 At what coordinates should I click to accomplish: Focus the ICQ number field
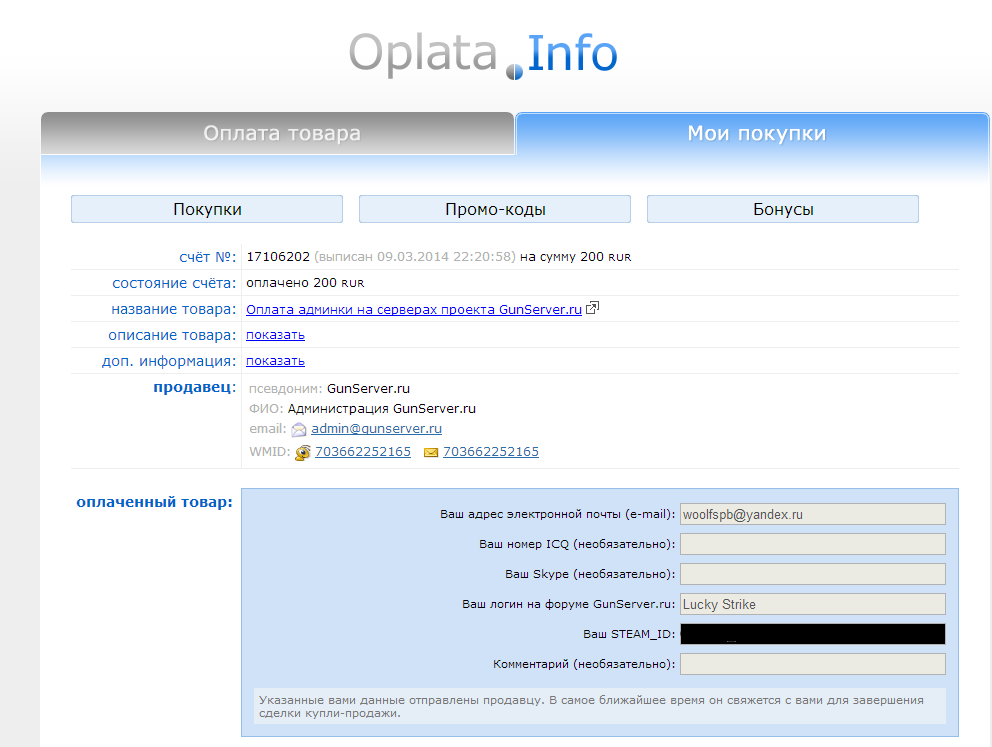click(812, 544)
